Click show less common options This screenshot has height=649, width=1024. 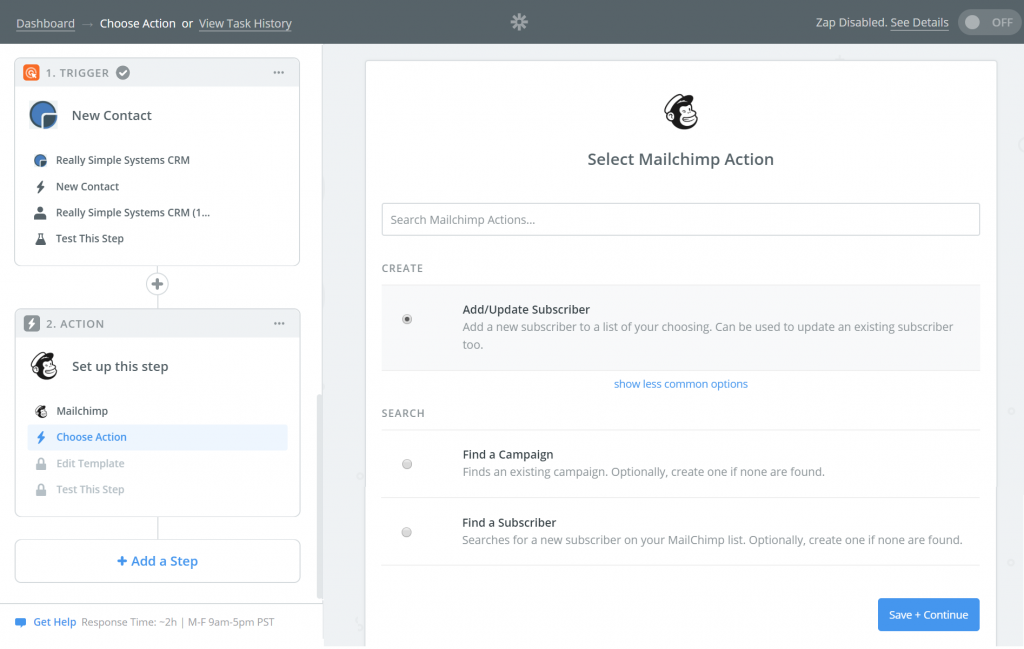coord(681,383)
